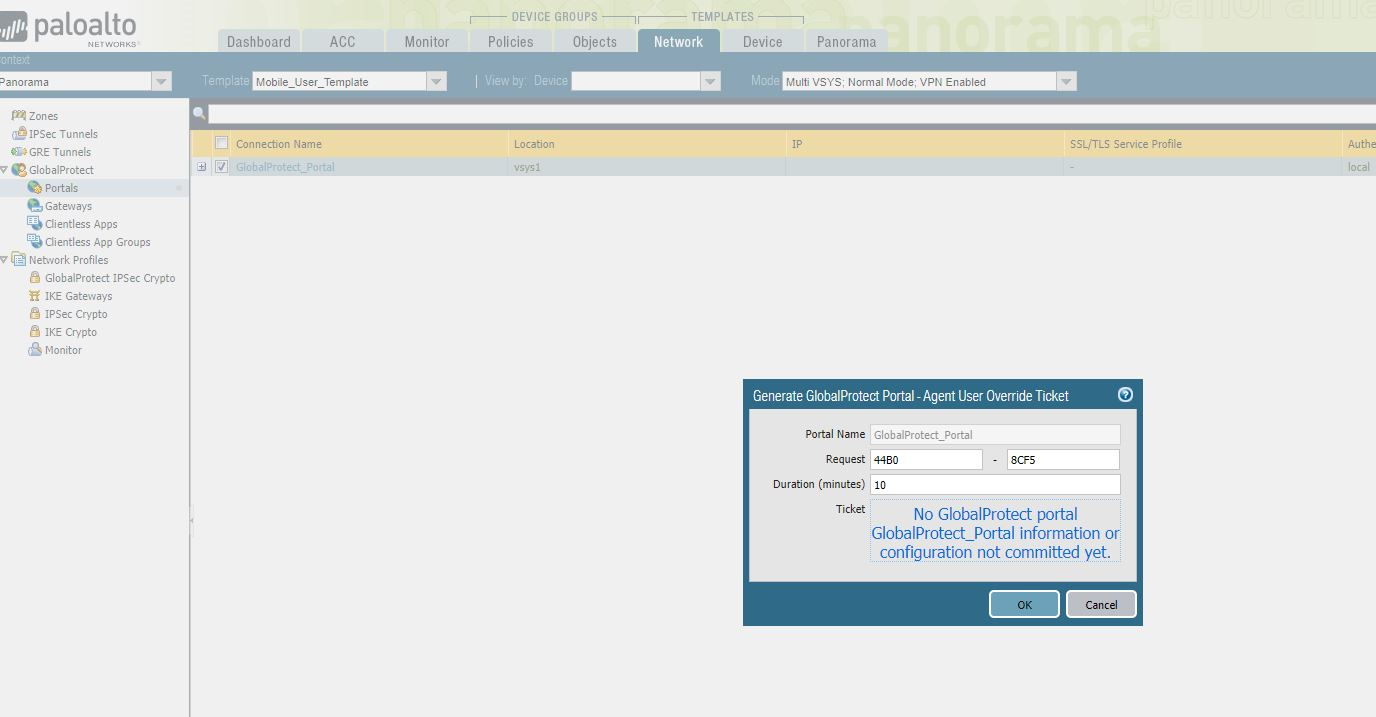
Task: Switch to the Monitor tab
Action: click(427, 41)
